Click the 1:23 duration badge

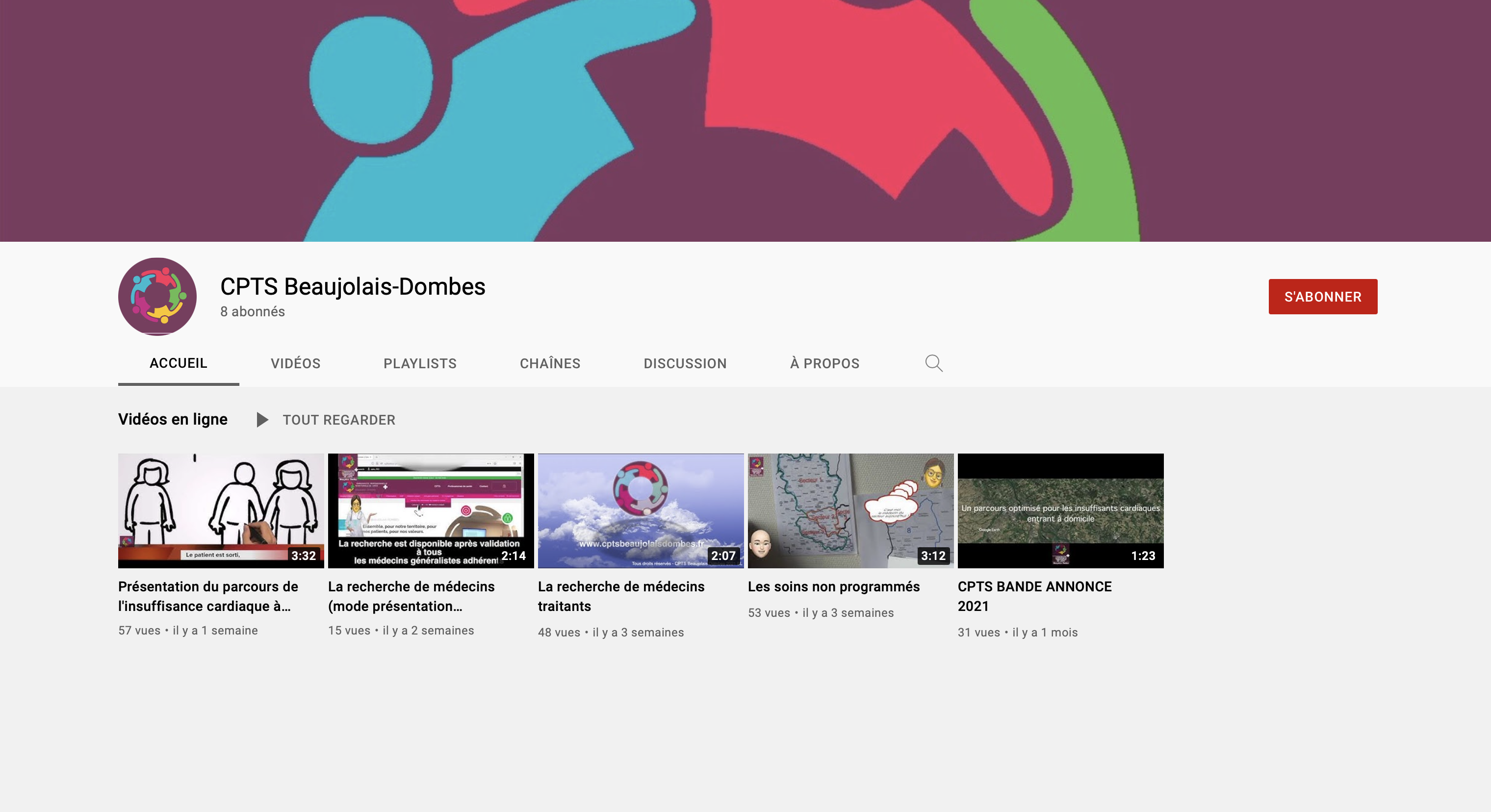pyautogui.click(x=1143, y=556)
